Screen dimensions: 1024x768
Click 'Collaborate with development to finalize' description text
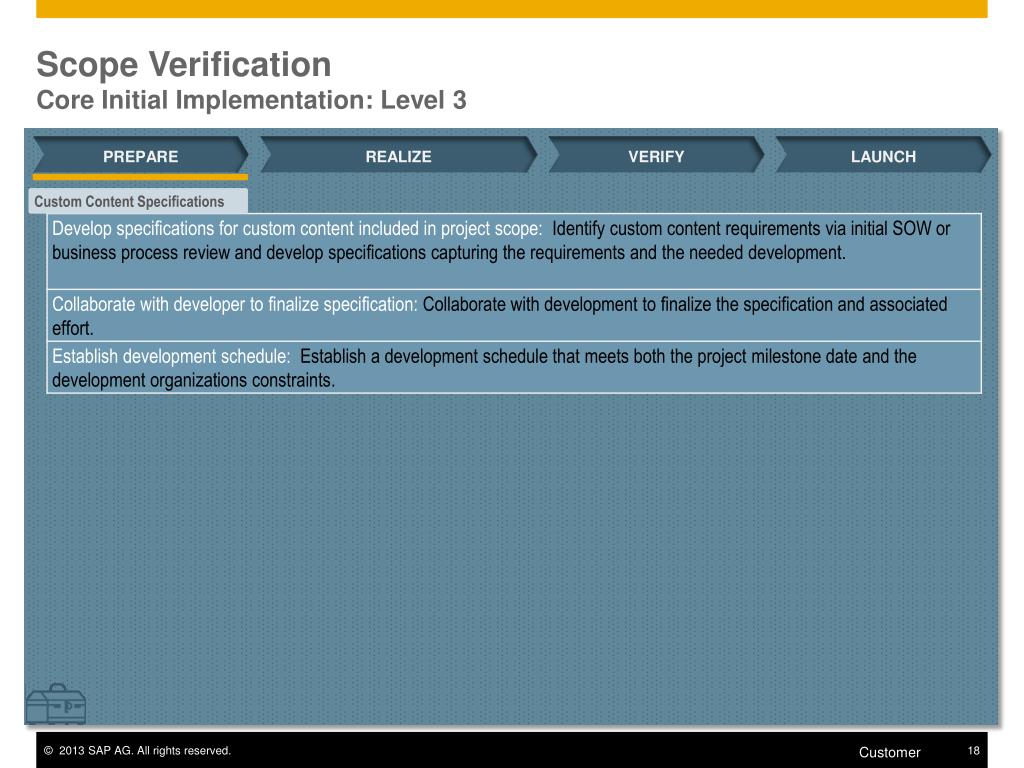pyautogui.click(x=685, y=305)
